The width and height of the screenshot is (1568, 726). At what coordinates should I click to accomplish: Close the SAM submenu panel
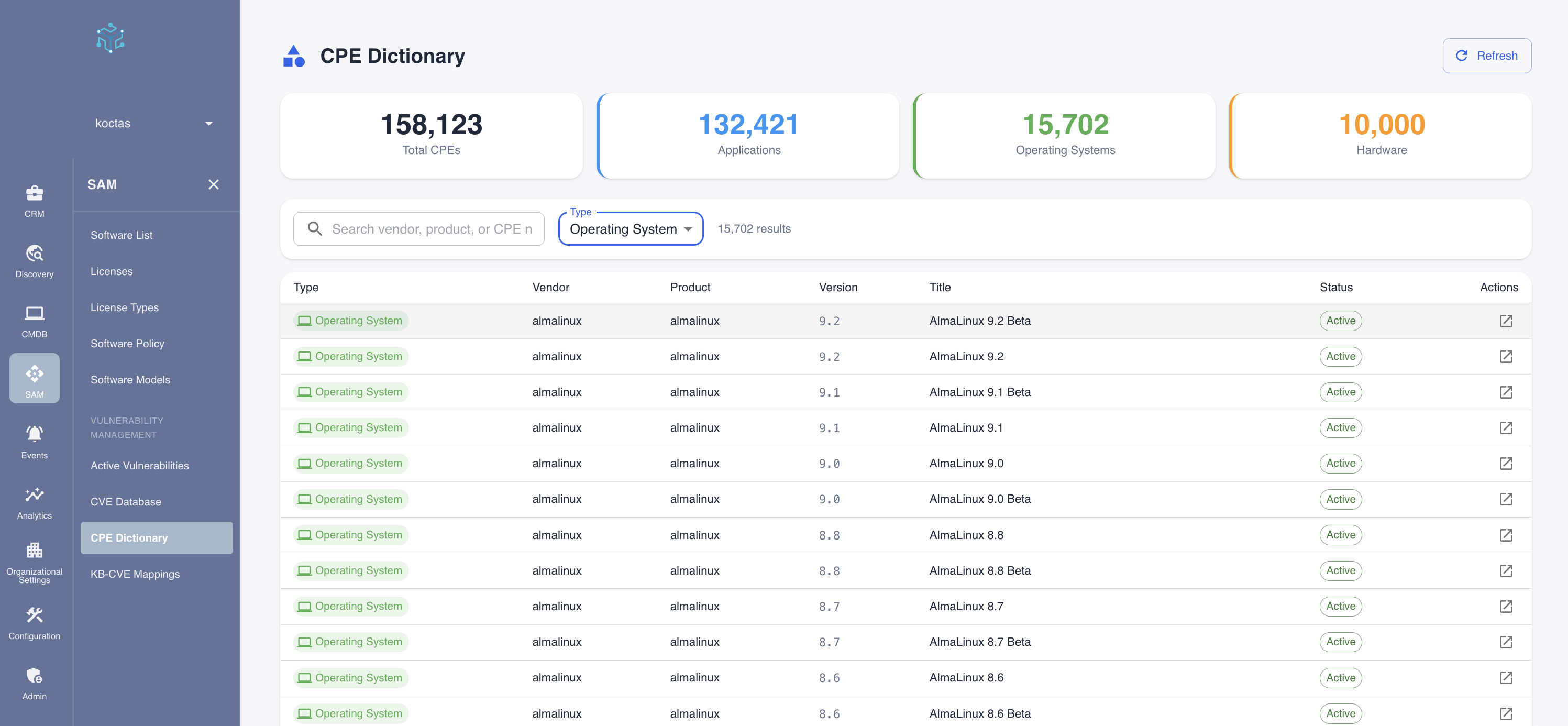(x=213, y=184)
